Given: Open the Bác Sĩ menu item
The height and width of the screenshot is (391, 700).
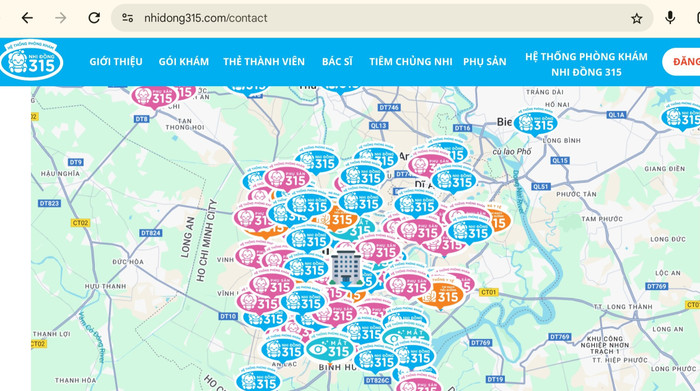Looking at the screenshot, I should point(338,62).
